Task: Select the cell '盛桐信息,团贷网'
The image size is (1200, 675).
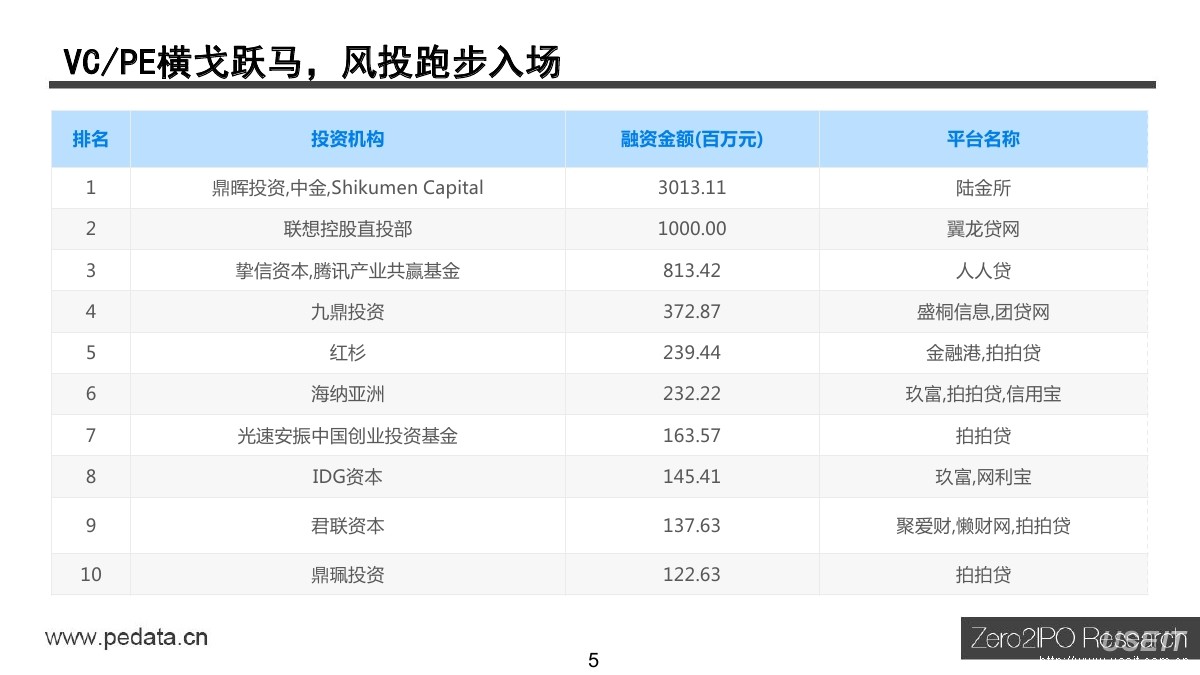Action: 983,312
